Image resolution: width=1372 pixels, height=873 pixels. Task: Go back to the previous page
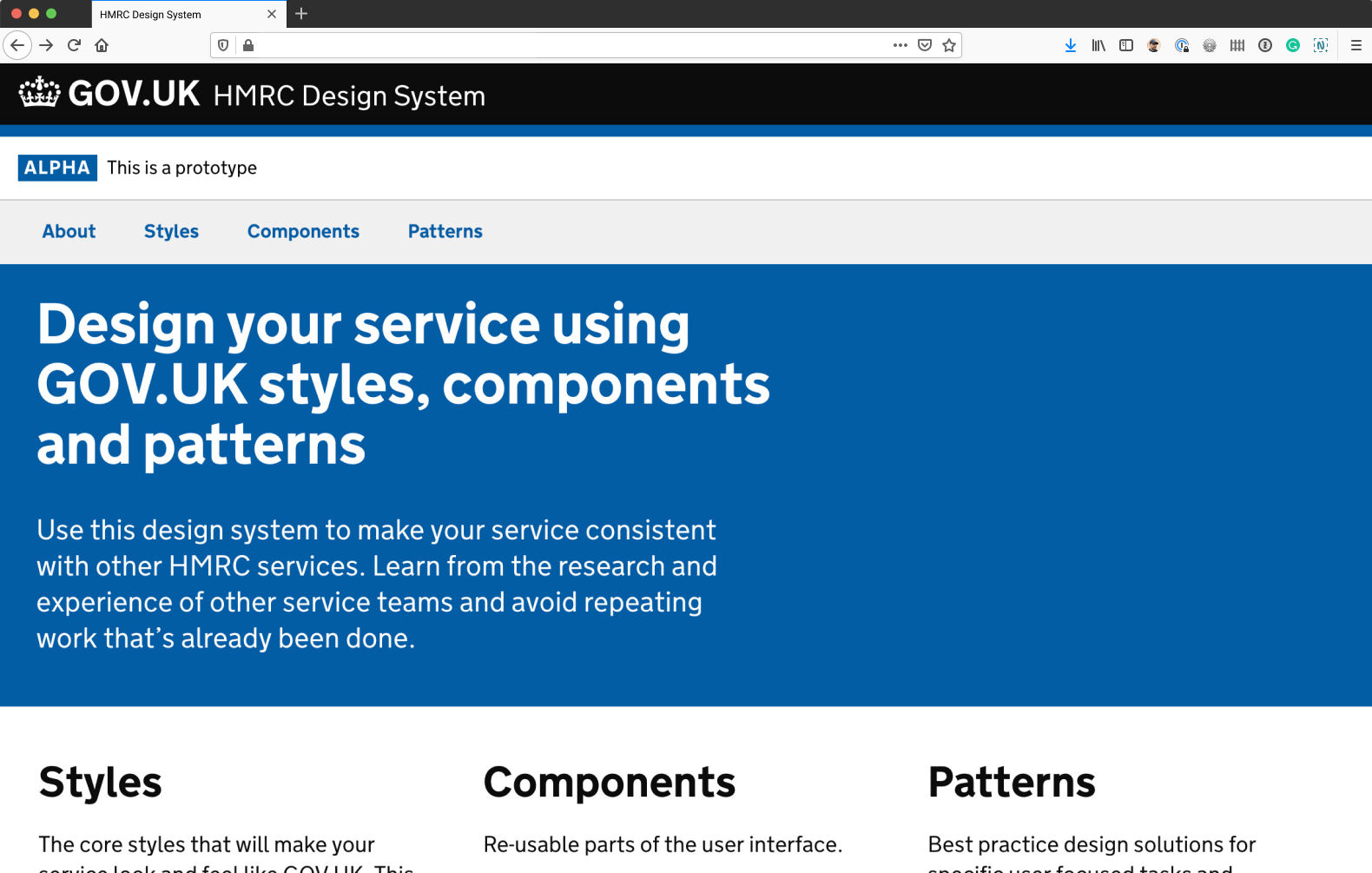coord(17,45)
